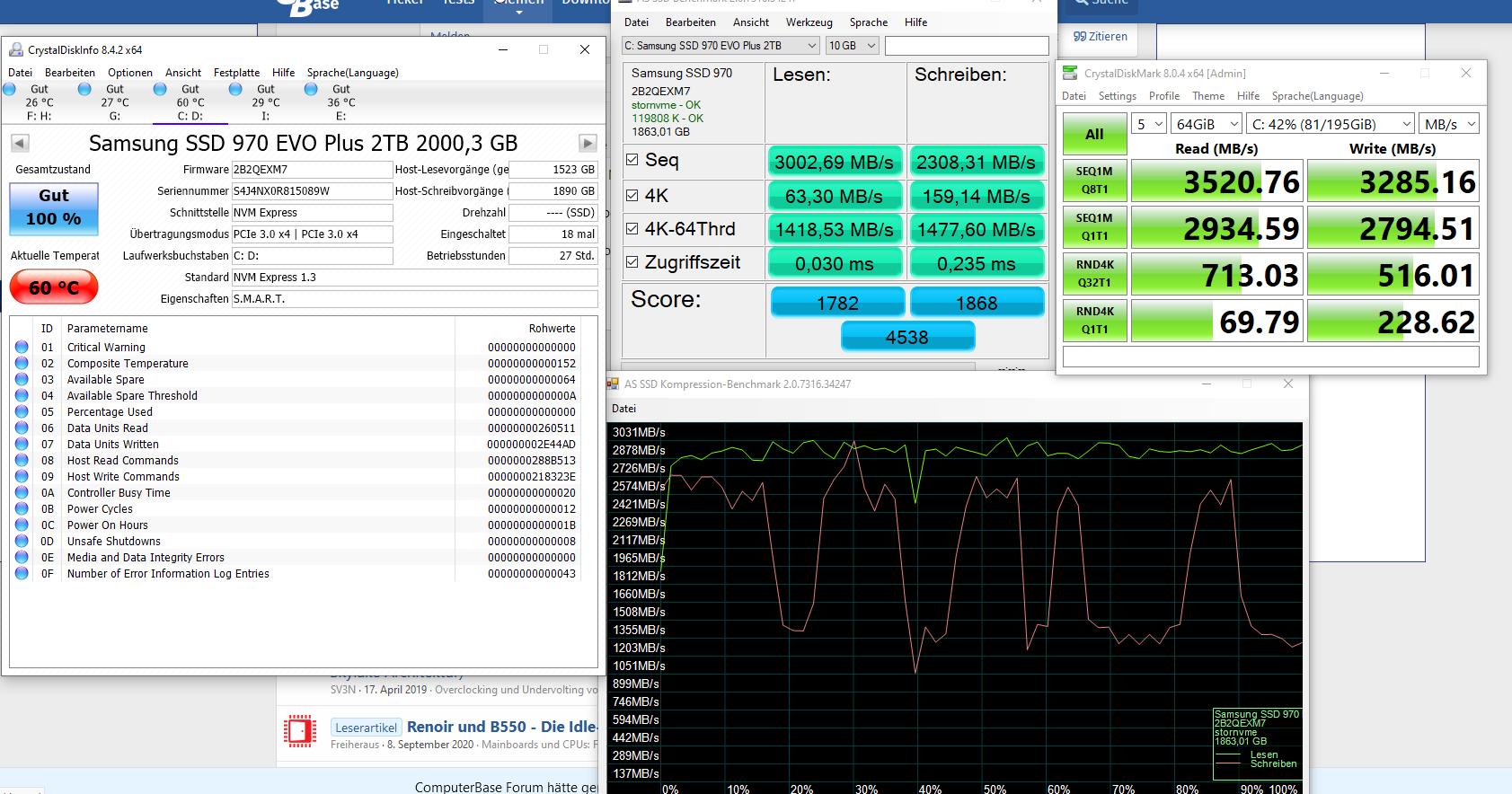This screenshot has width=1512, height=794.
Task: Click the status circle for Unsafe Shutdowns
Action: pos(22,541)
